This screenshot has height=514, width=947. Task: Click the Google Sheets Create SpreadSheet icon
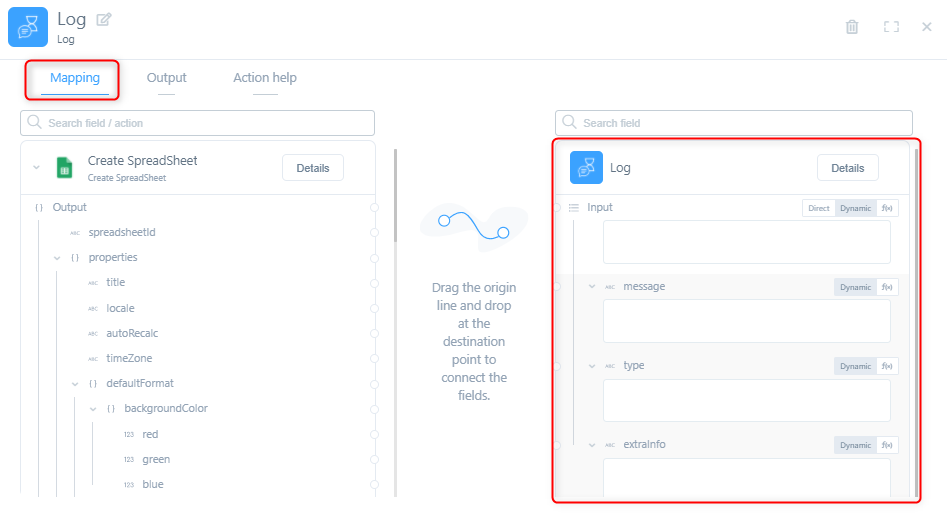(x=65, y=168)
